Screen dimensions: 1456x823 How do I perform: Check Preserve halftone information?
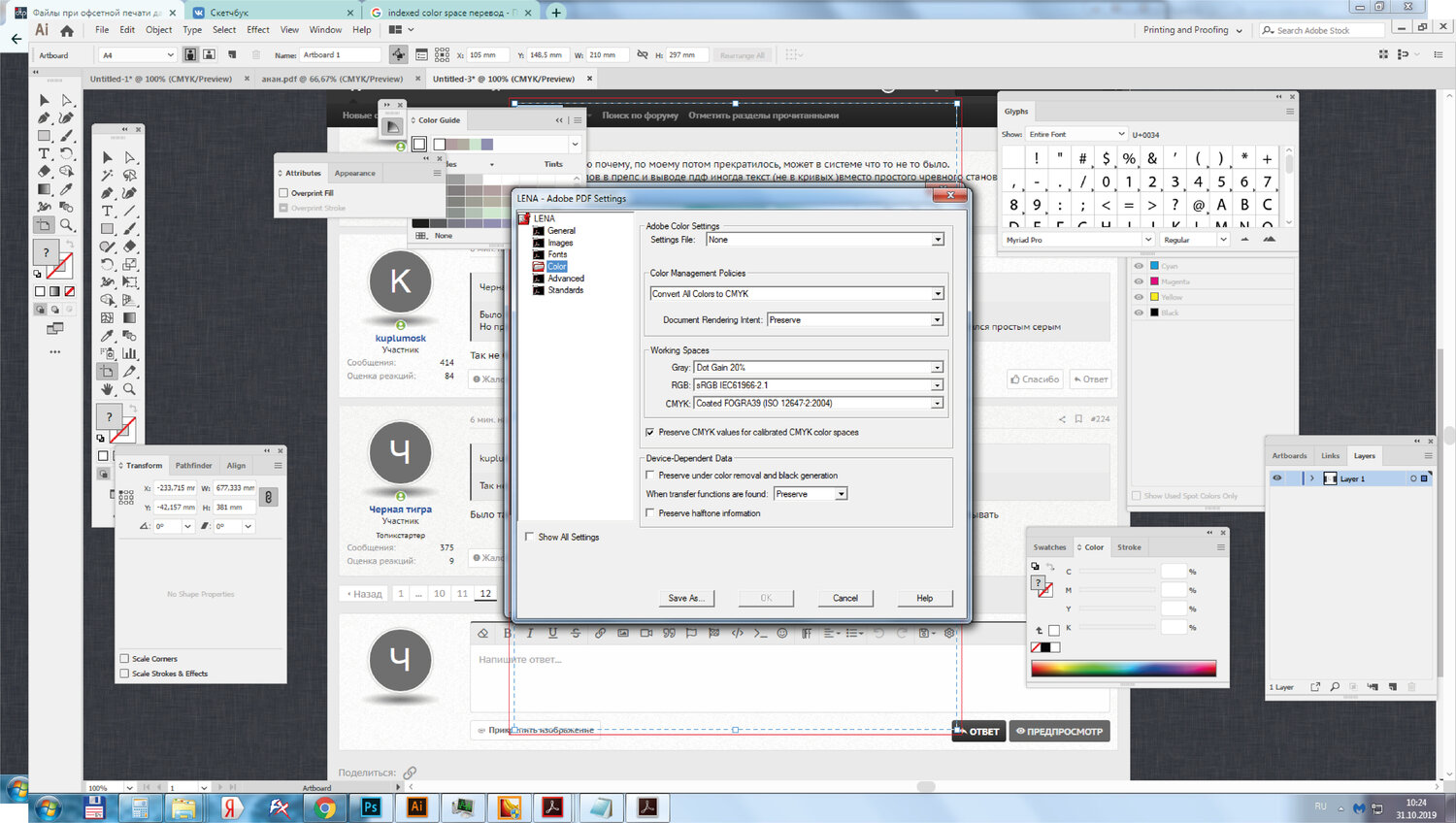(650, 513)
